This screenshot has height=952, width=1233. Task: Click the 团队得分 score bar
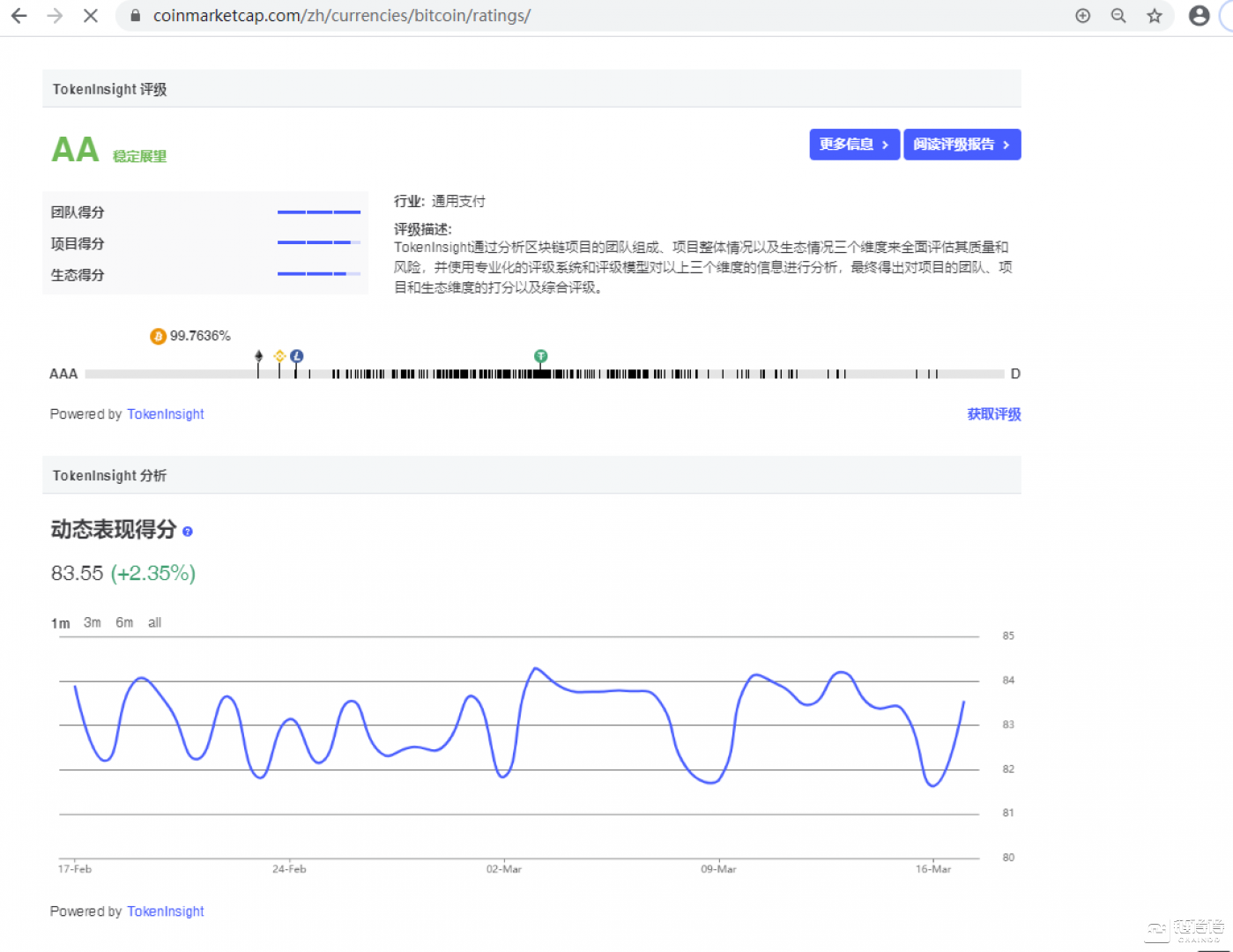319,212
